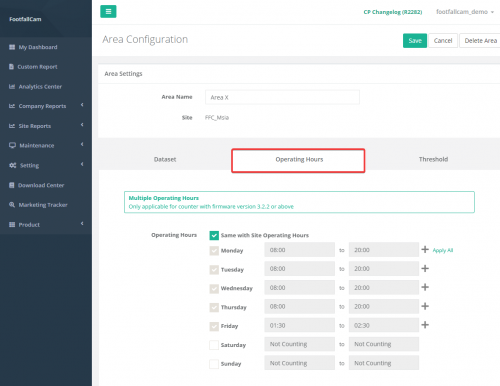Add another time slot for Friday
The width and height of the screenshot is (500, 386).
[x=425, y=325]
